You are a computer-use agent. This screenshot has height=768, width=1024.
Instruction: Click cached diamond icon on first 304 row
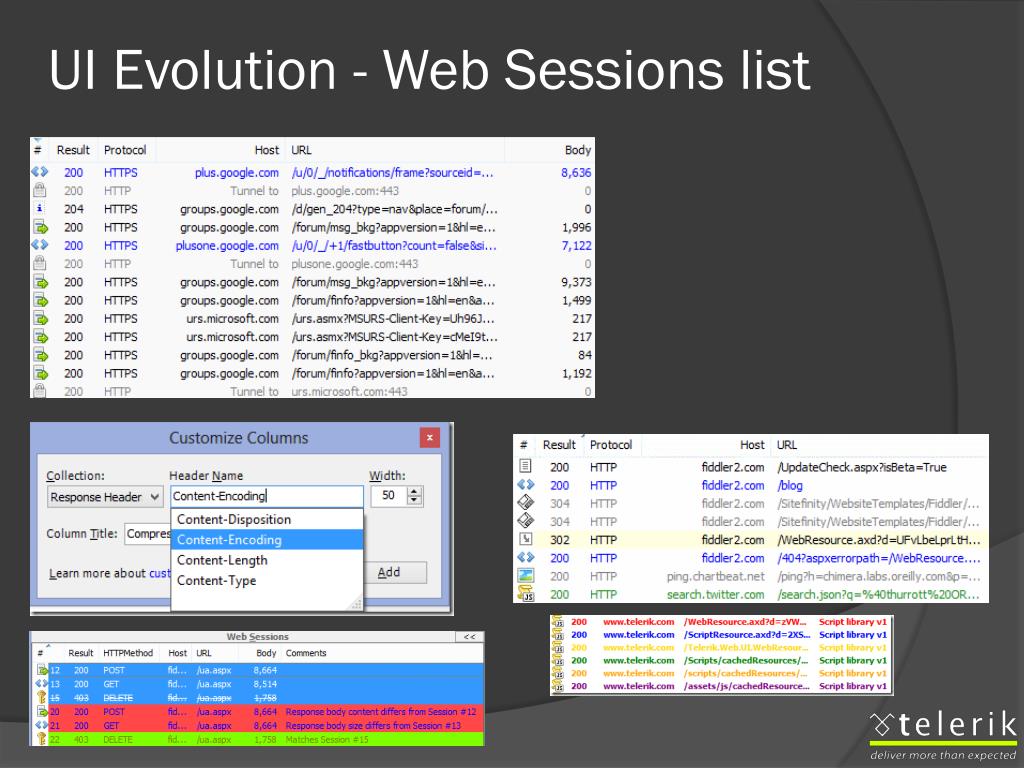[x=526, y=503]
